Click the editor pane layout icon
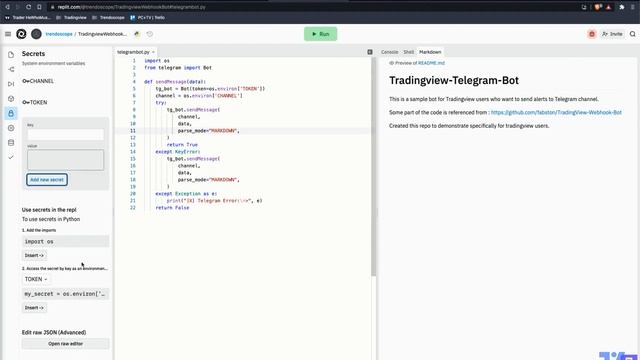This screenshot has height=360, width=640. (x=370, y=52)
